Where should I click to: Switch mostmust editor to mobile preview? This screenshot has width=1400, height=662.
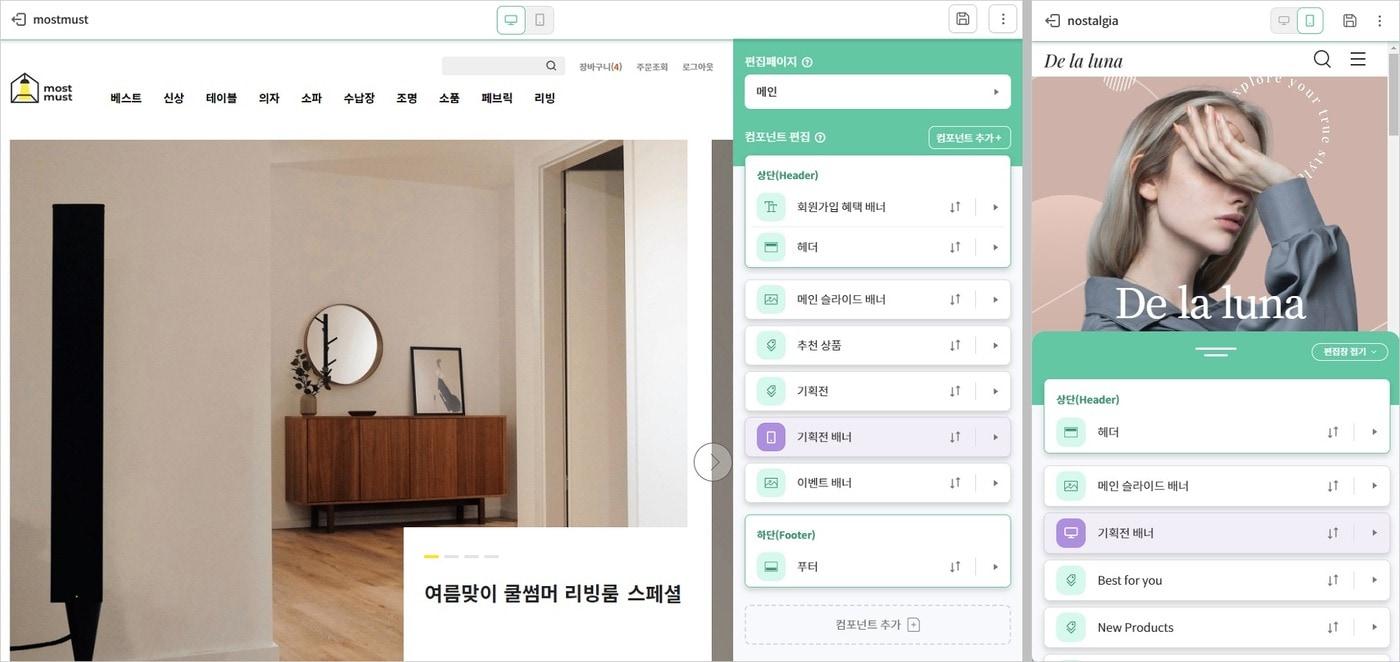point(540,20)
